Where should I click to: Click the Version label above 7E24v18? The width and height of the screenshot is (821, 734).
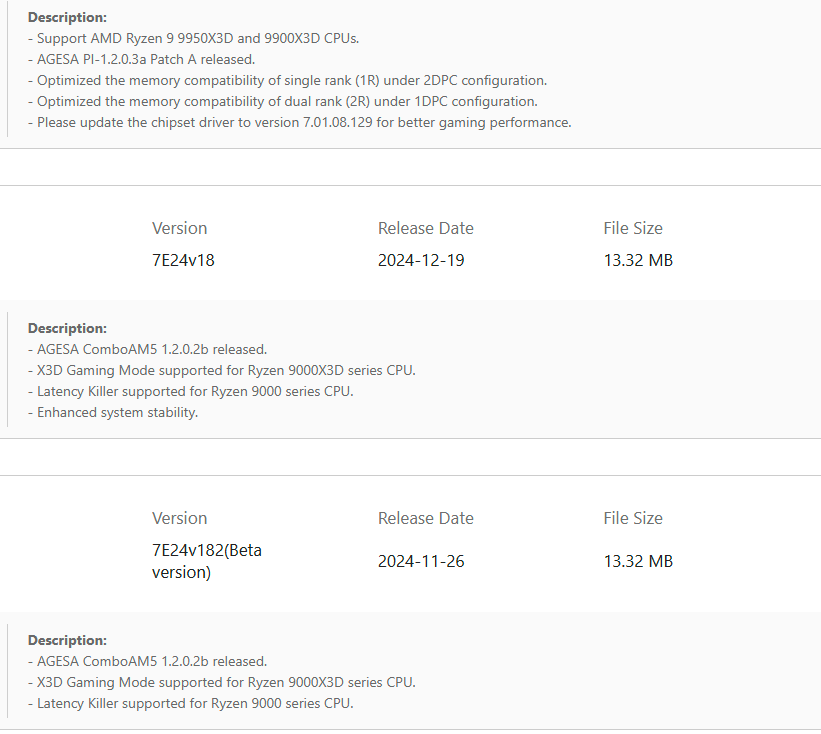[x=180, y=228]
